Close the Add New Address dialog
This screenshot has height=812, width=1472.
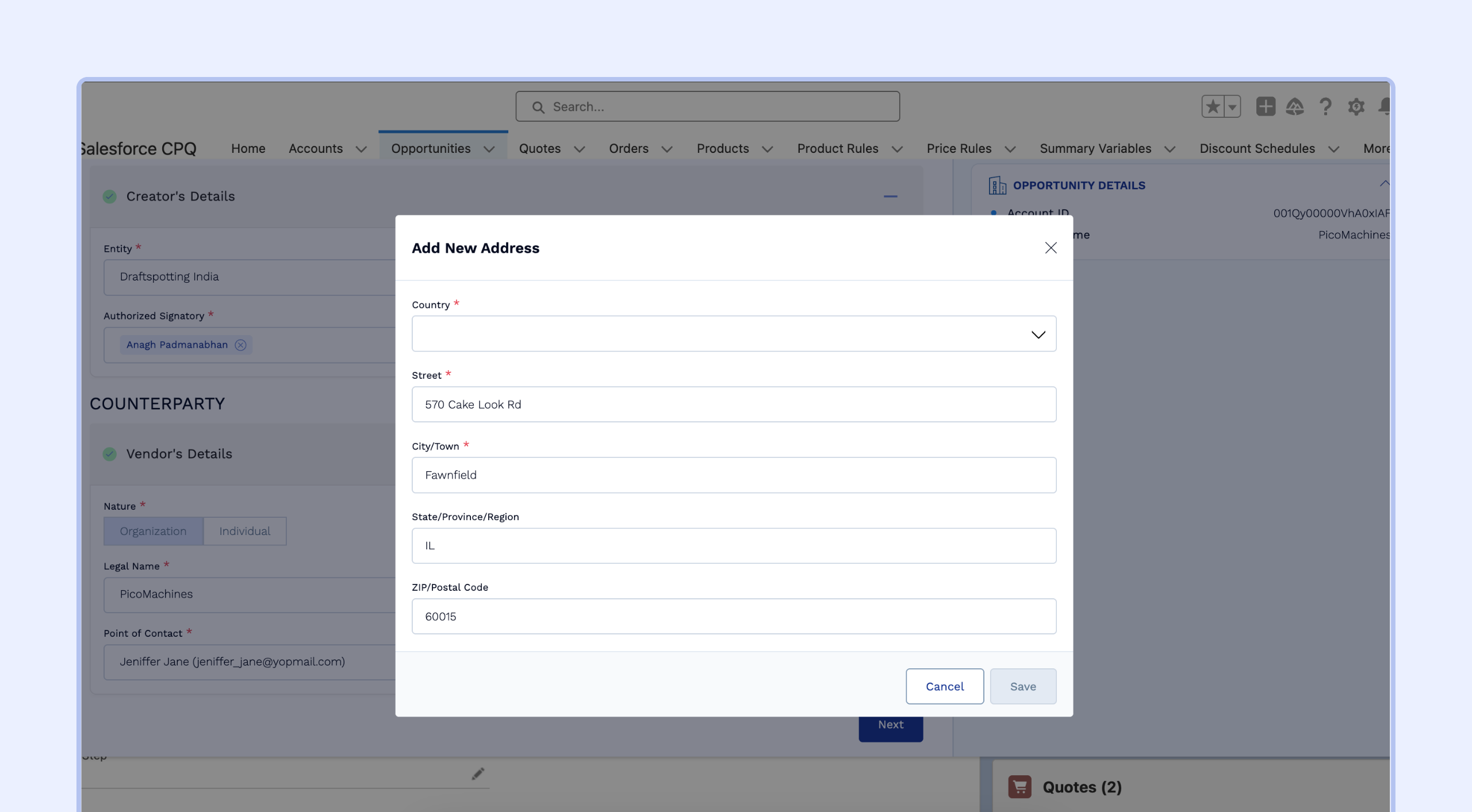[1051, 248]
